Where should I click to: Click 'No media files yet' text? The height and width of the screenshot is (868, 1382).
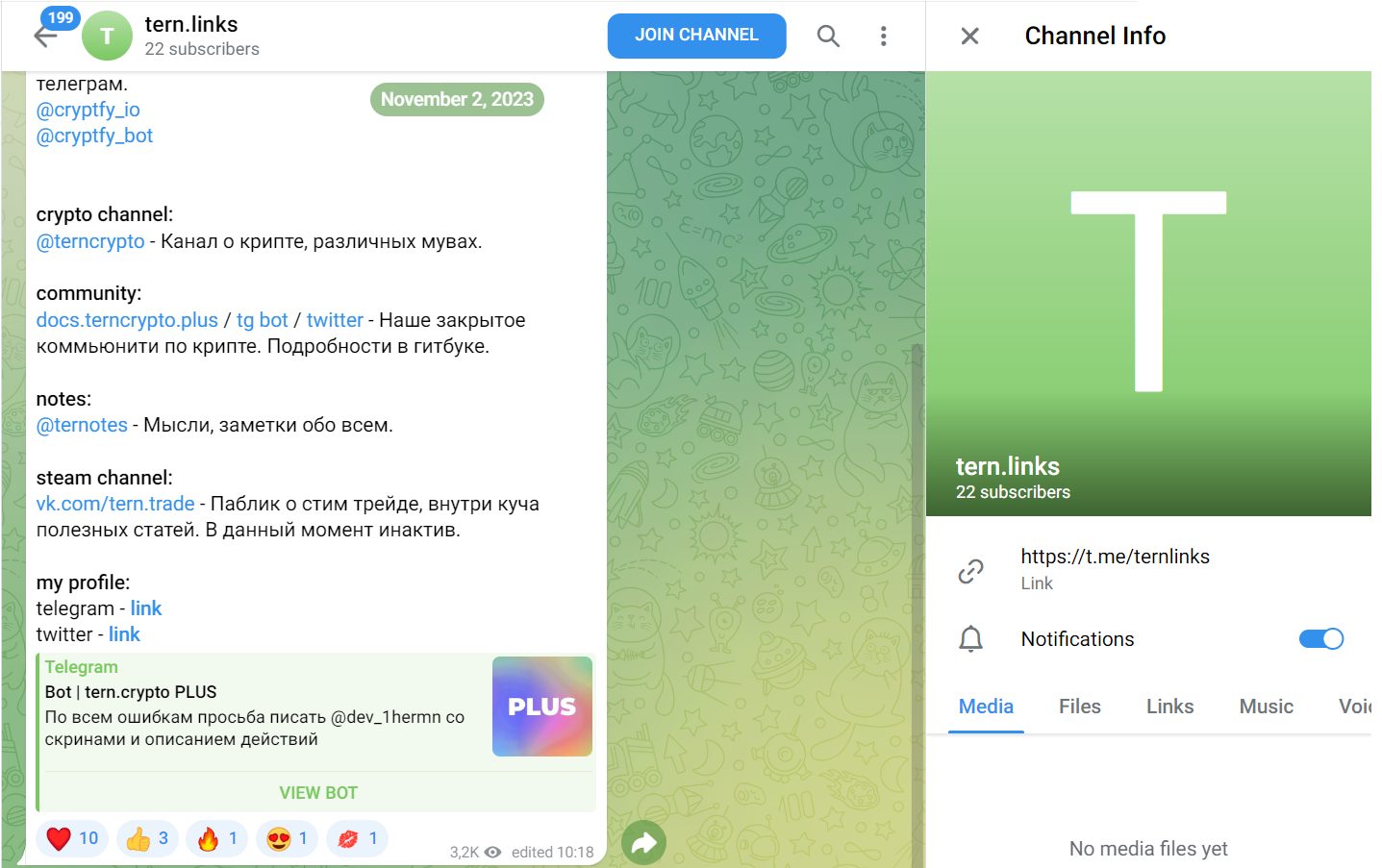[1148, 849]
